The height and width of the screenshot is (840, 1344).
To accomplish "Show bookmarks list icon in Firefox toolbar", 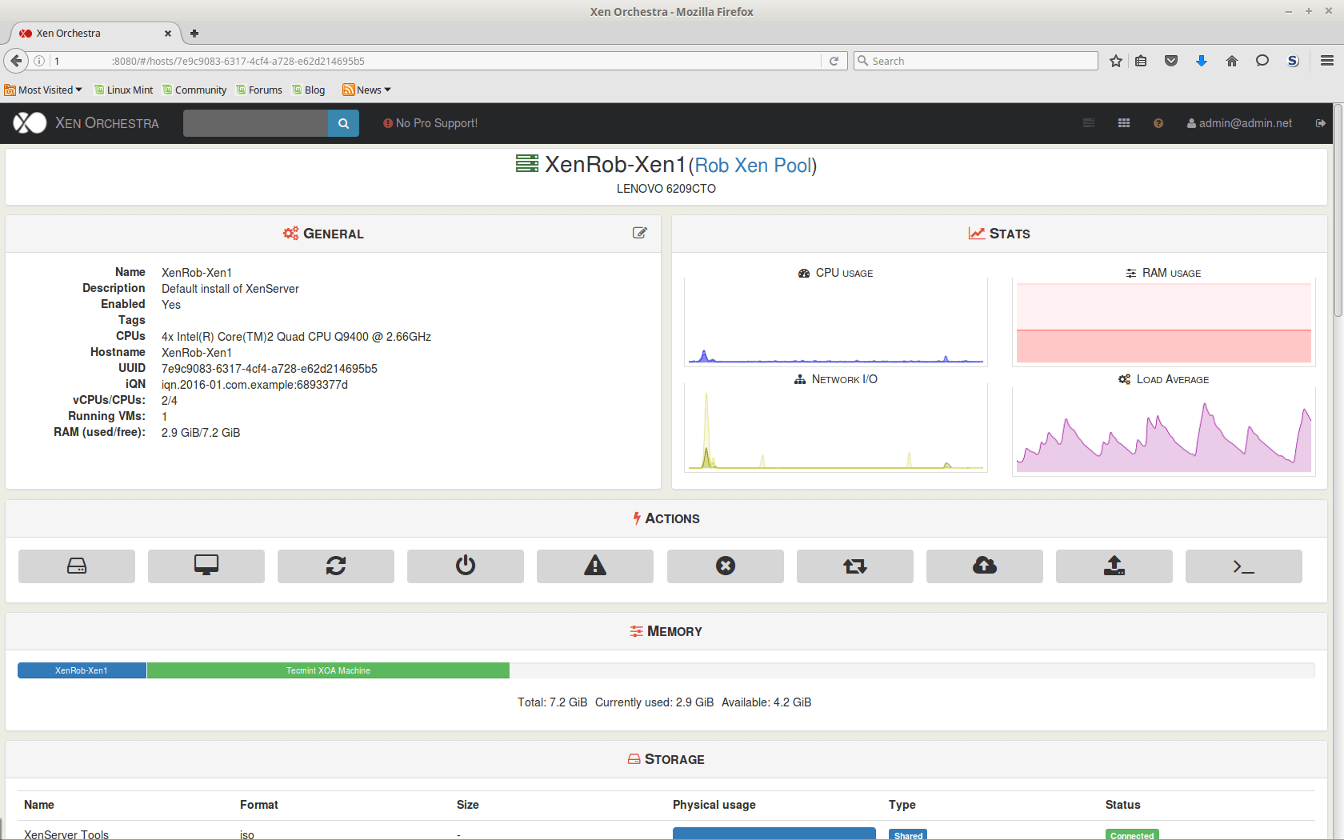I will click(1141, 61).
